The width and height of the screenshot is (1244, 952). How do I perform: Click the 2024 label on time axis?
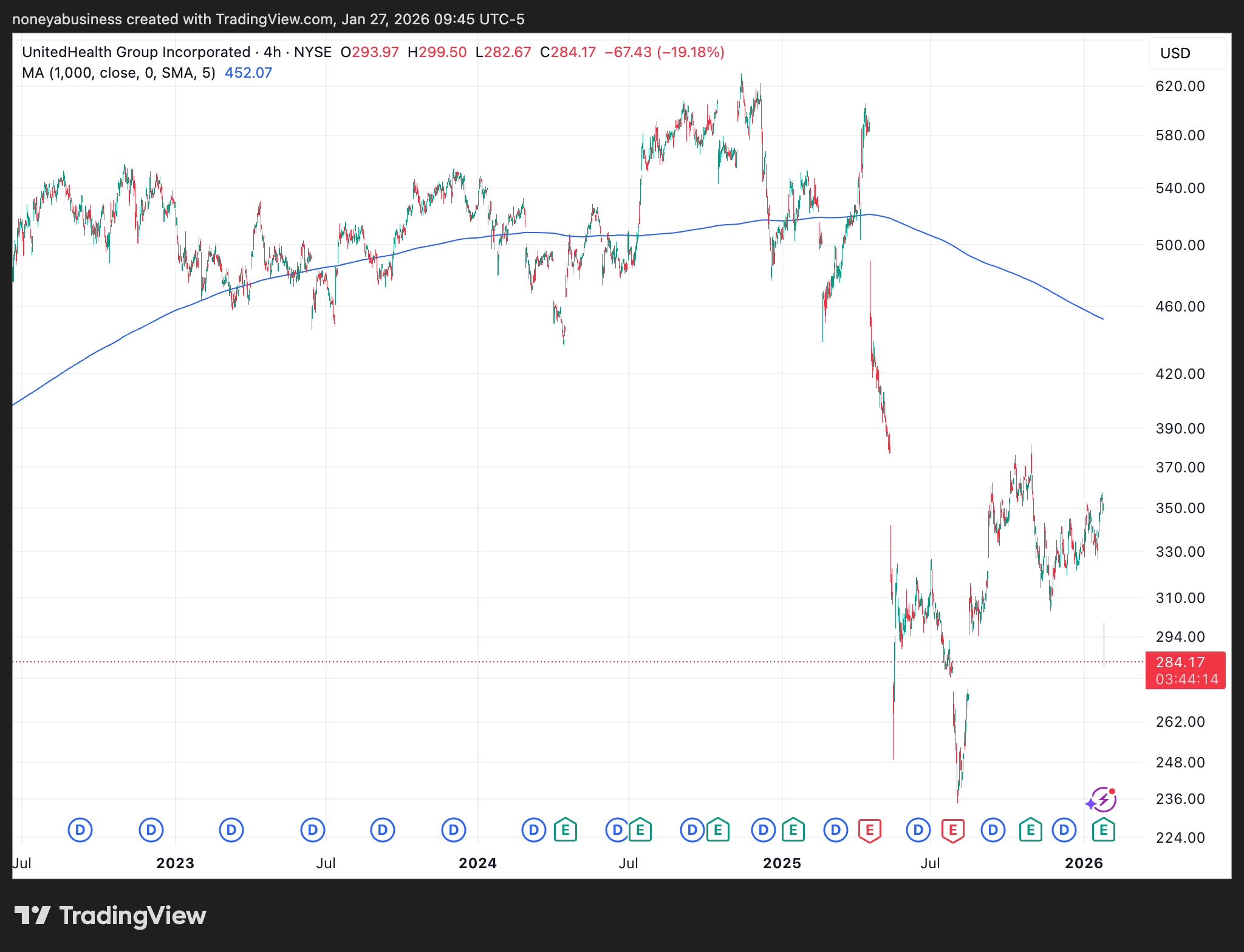[477, 863]
